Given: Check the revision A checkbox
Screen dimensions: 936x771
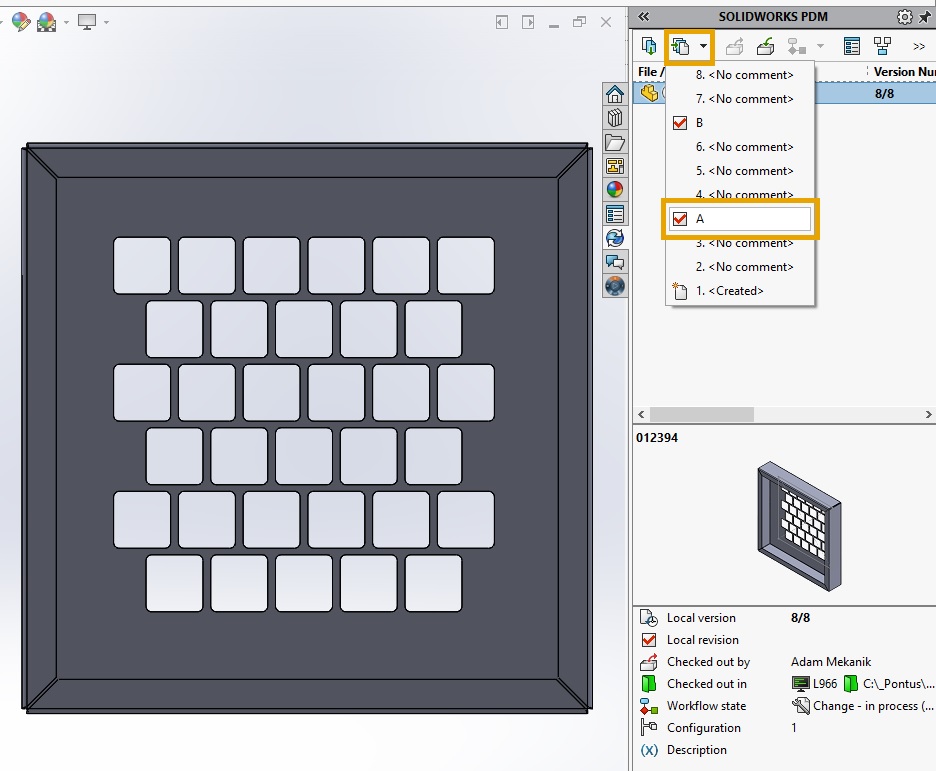Looking at the screenshot, I should pos(679,218).
